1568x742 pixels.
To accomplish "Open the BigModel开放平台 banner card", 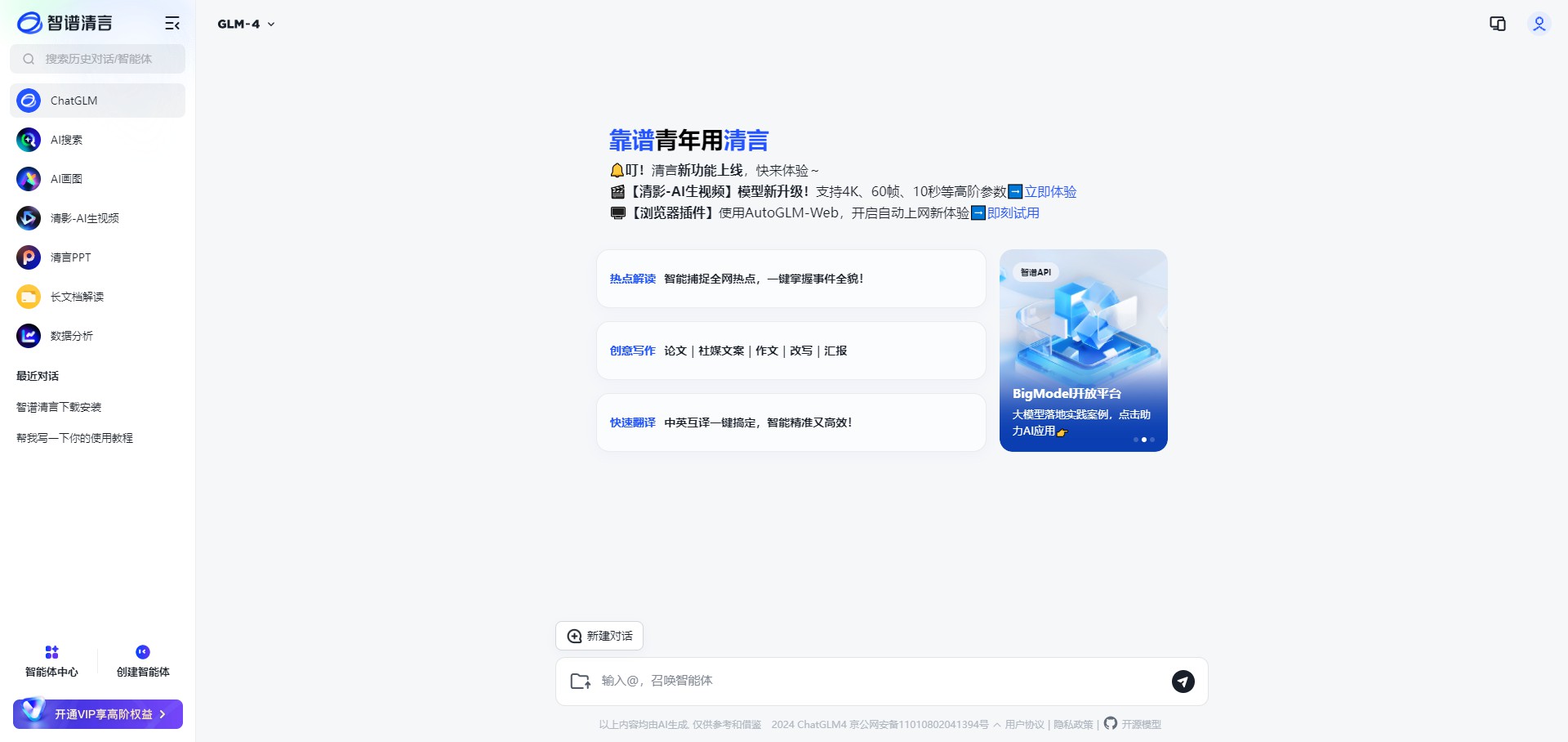I will point(1084,351).
